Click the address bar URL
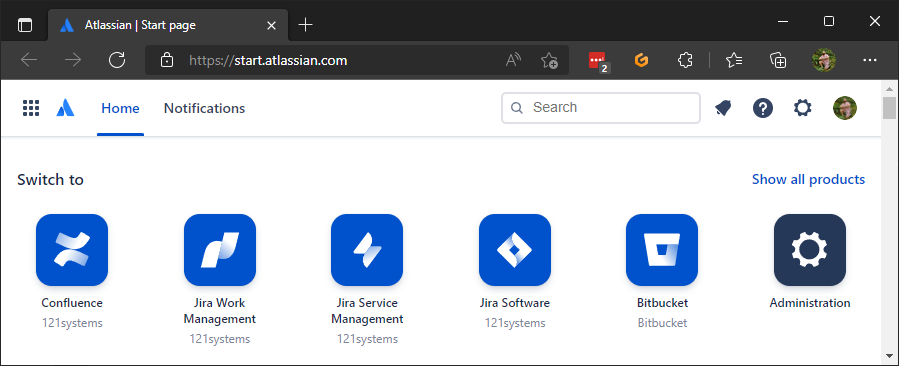The width and height of the screenshot is (899, 366). (268, 60)
